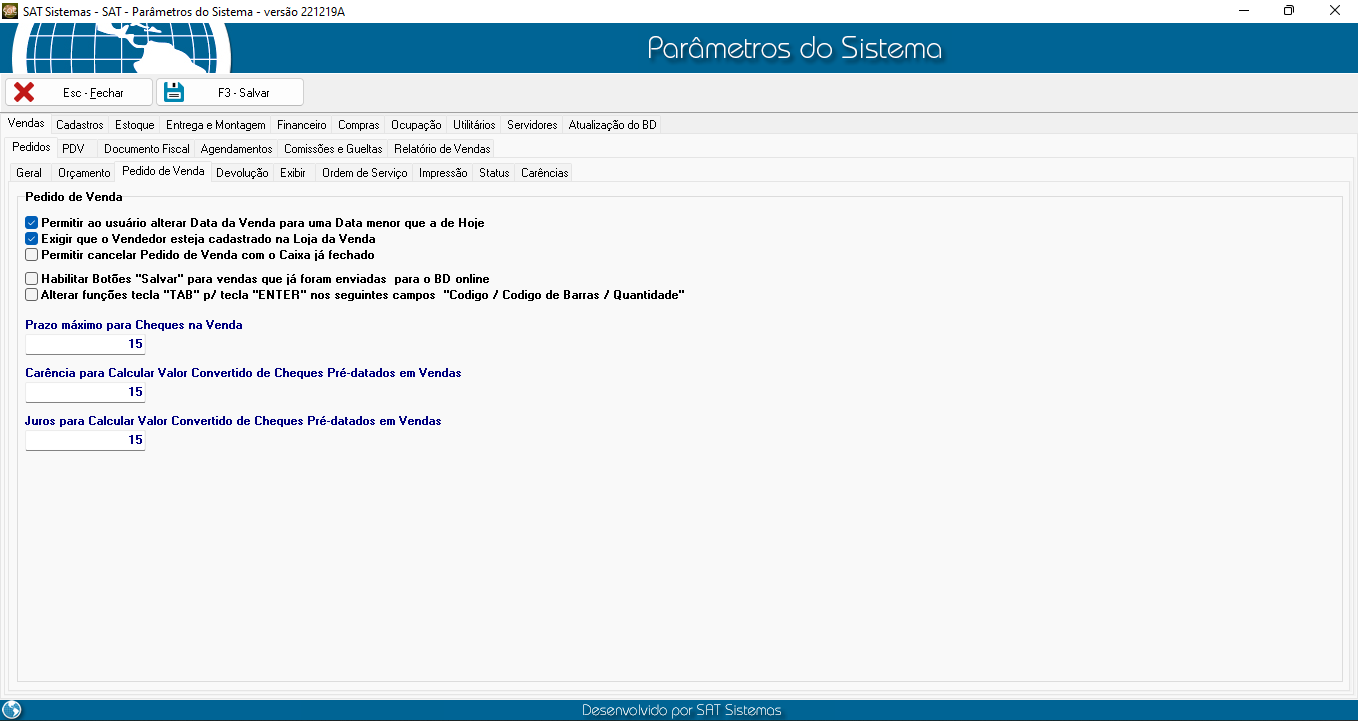Uncheck allow changing Data da Venda option
The height and width of the screenshot is (721, 1358).
[x=32, y=223]
